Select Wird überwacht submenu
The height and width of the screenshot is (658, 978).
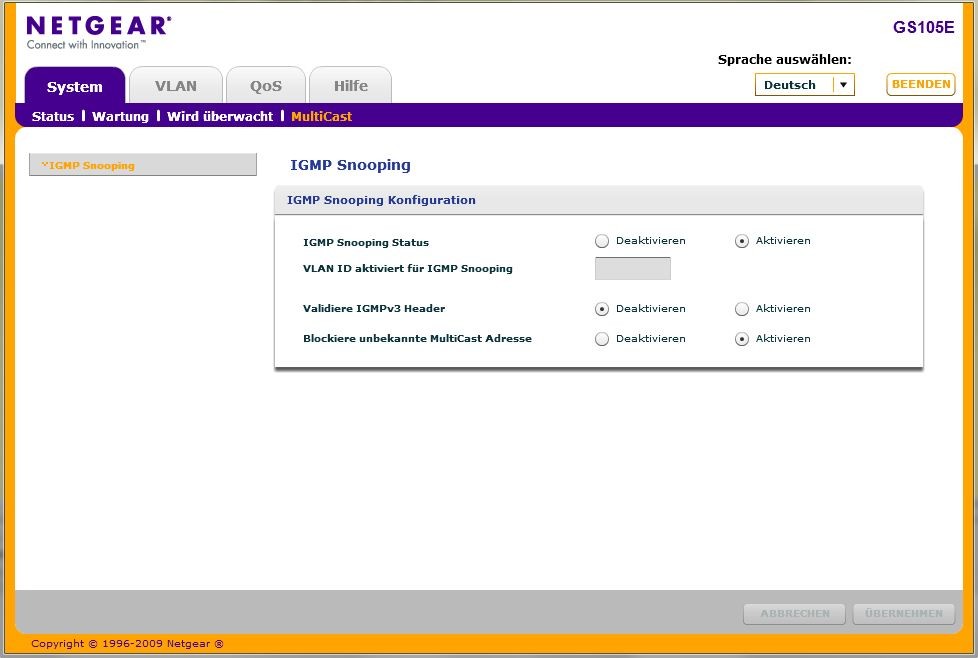220,116
